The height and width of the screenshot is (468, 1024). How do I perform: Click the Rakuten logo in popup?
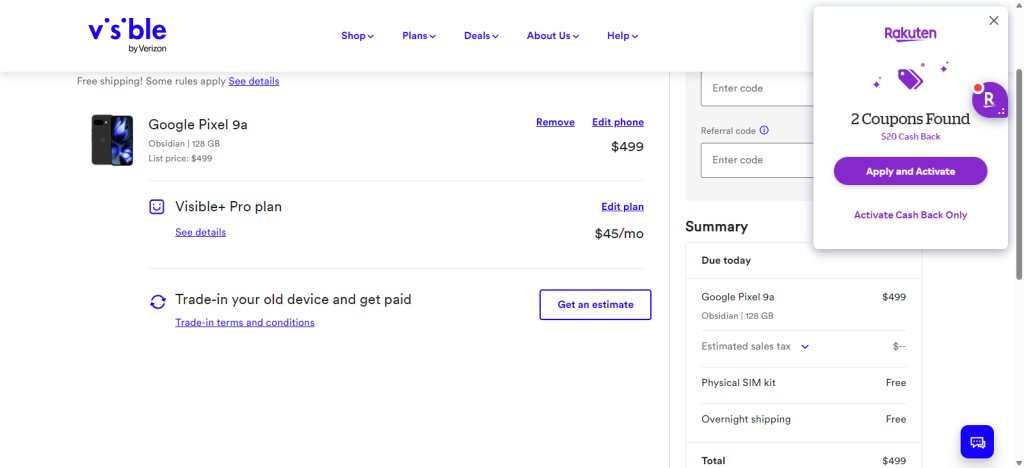coord(910,34)
